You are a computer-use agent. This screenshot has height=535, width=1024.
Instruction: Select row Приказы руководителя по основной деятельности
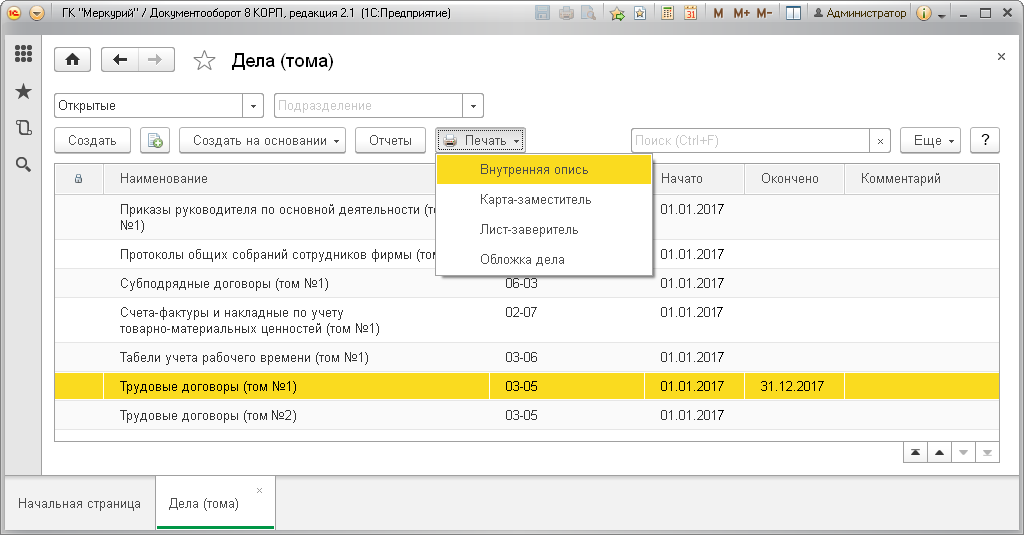point(526,218)
